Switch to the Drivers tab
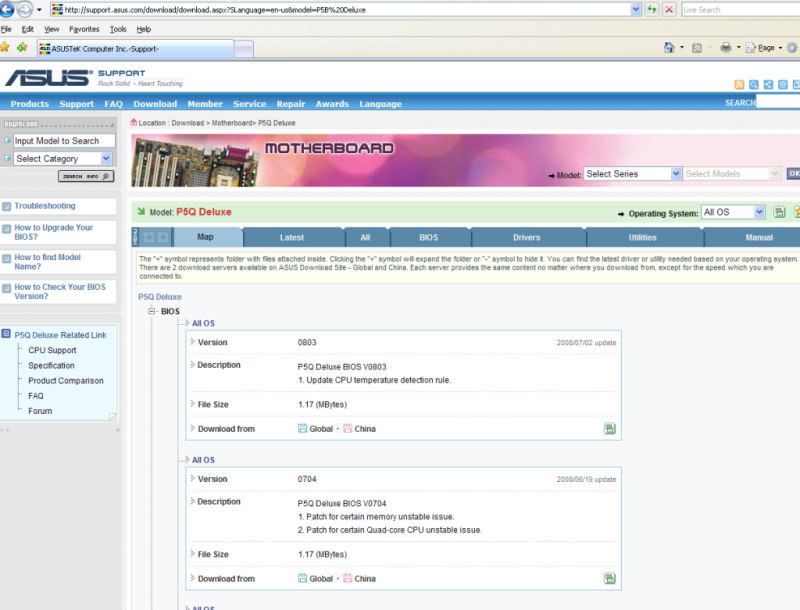The width and height of the screenshot is (800, 610). 527,238
